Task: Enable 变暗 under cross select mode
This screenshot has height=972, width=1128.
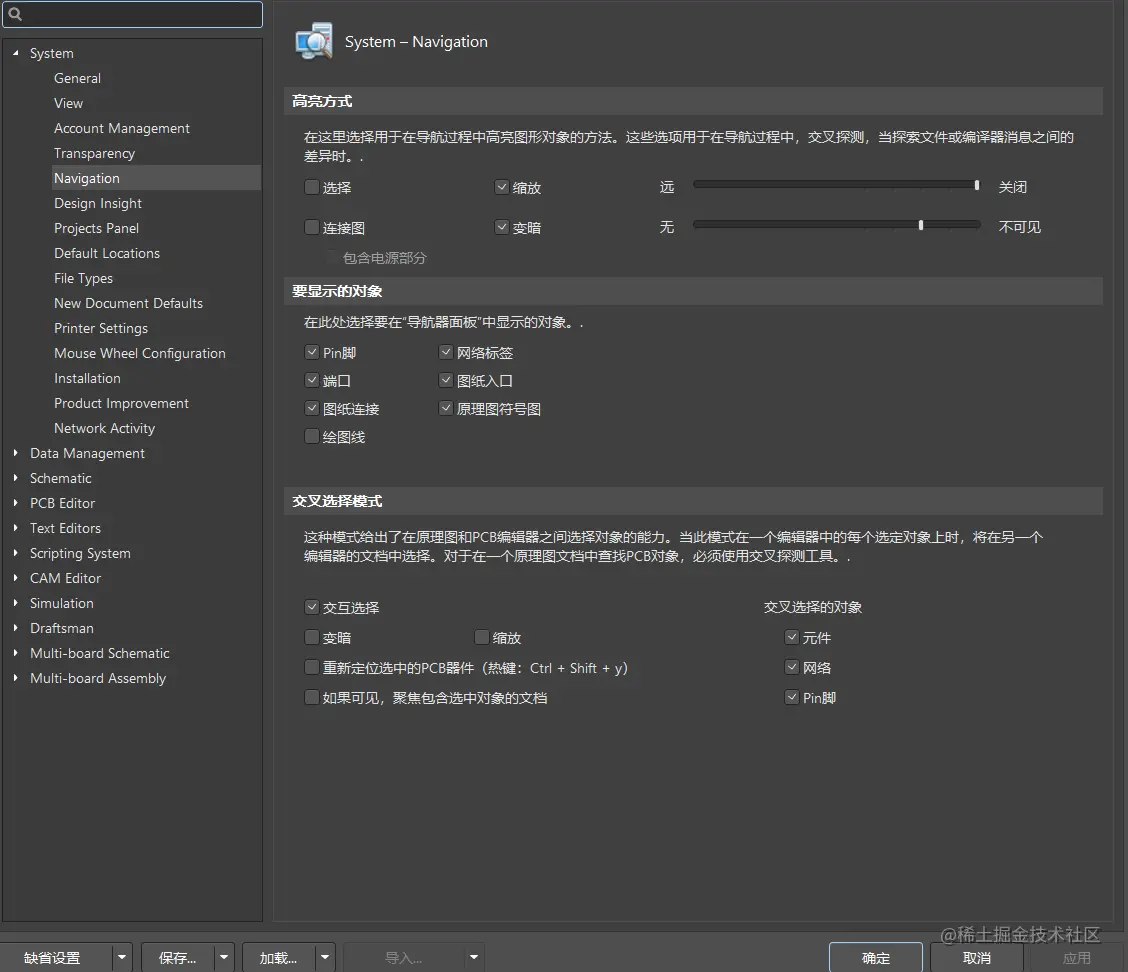Action: click(311, 637)
